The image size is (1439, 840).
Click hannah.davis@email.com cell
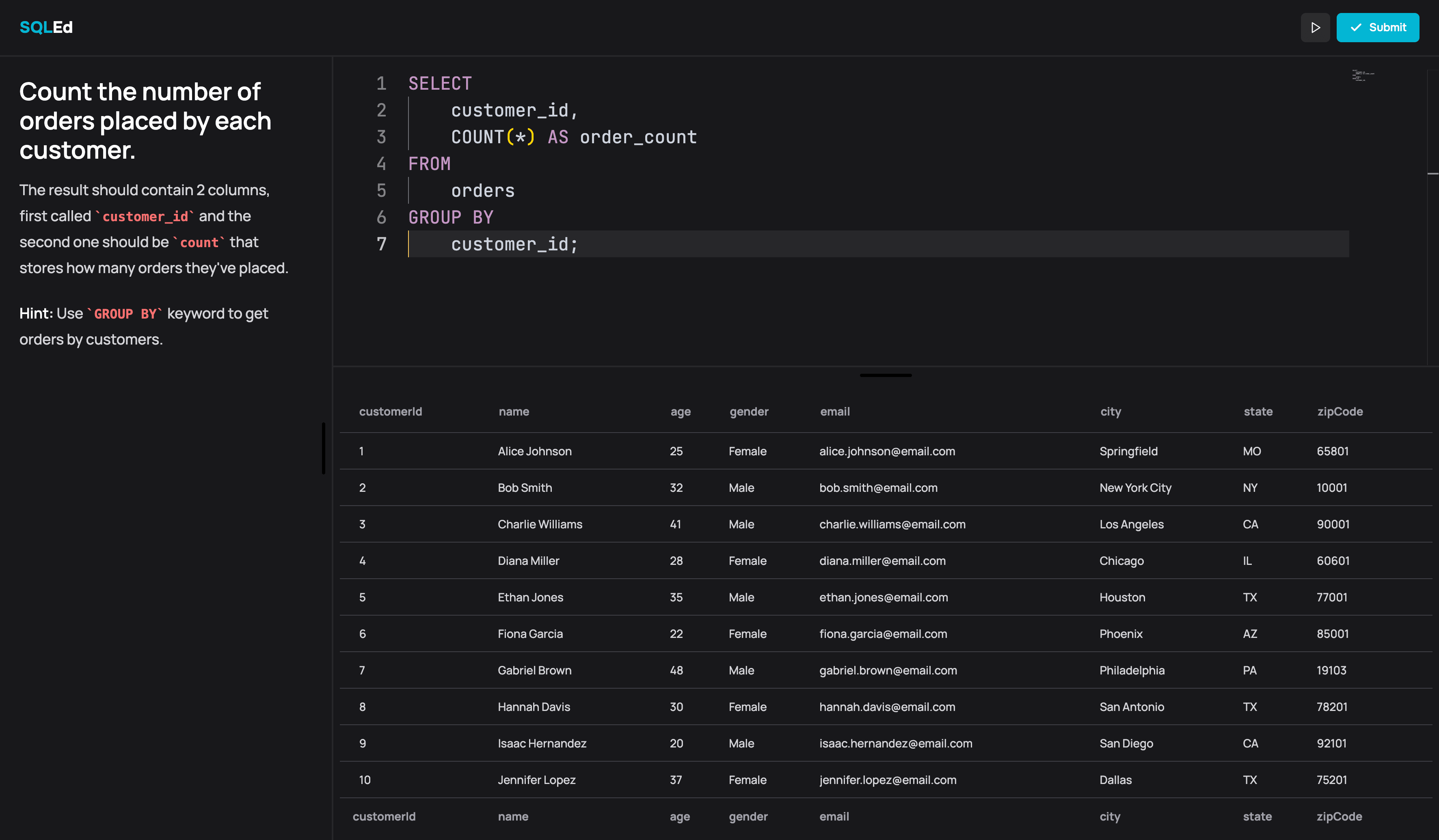click(887, 707)
